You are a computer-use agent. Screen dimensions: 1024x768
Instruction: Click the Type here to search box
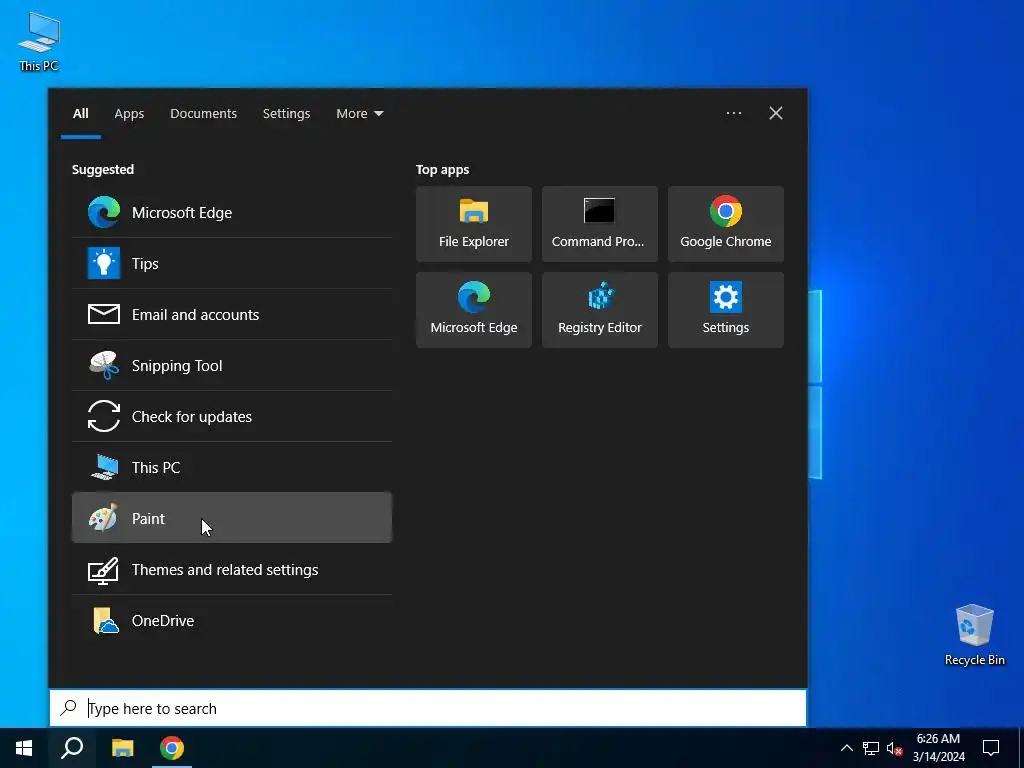click(428, 708)
